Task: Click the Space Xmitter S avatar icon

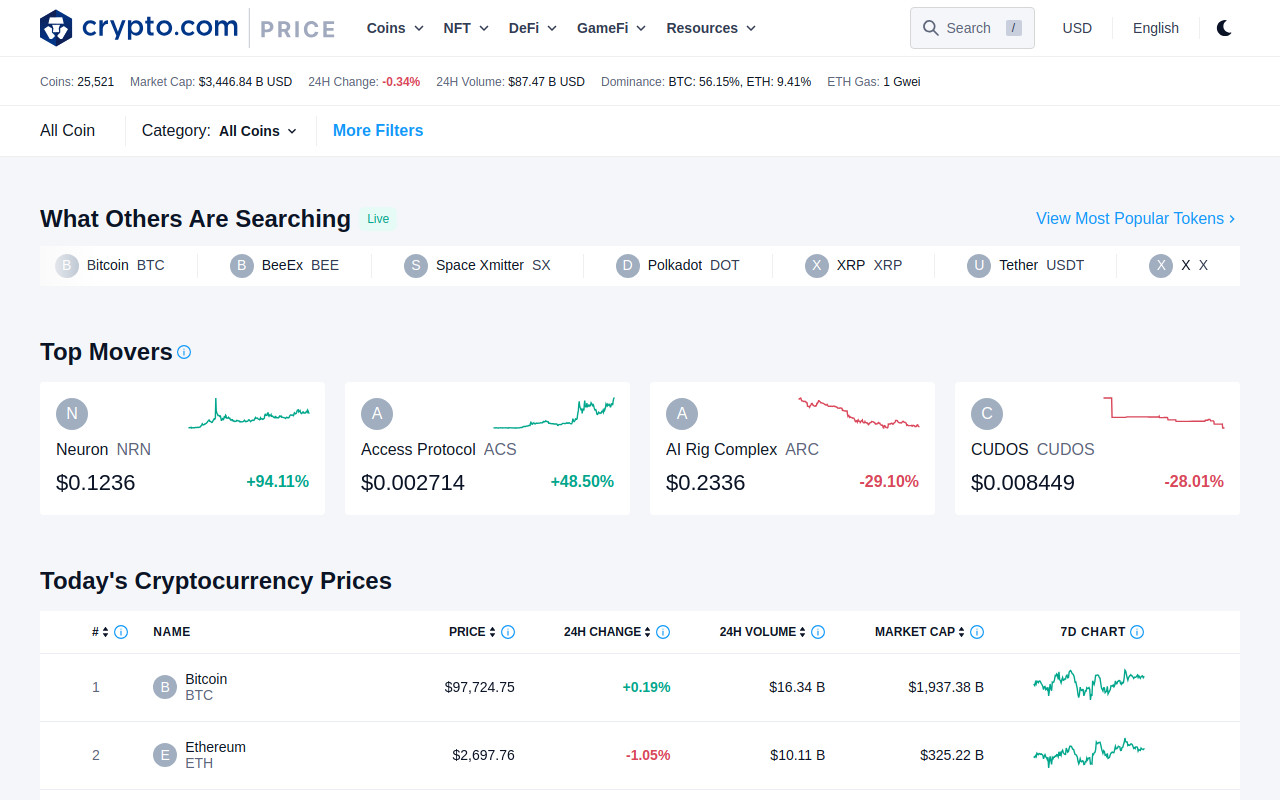Action: coord(416,266)
